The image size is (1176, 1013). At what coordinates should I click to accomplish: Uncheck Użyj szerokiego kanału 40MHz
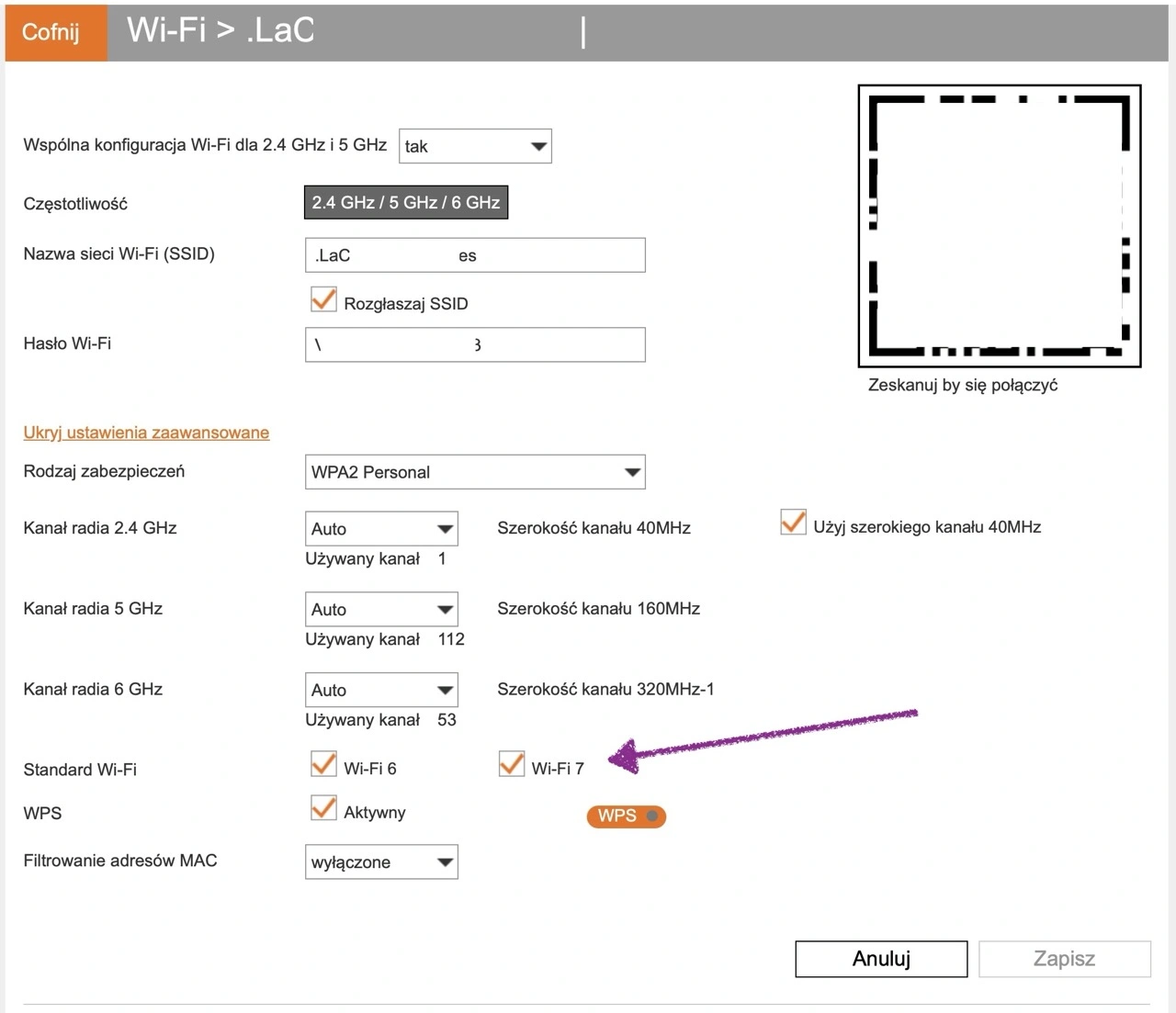[x=793, y=523]
